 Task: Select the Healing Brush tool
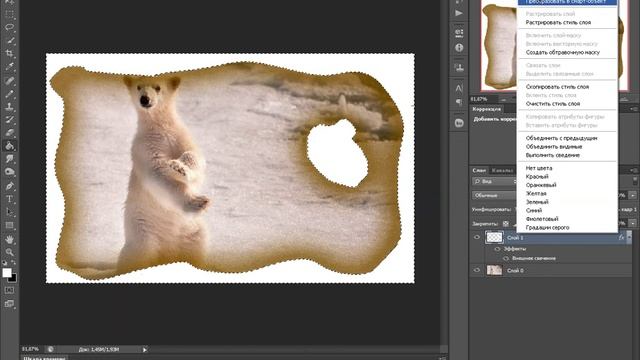point(9,81)
